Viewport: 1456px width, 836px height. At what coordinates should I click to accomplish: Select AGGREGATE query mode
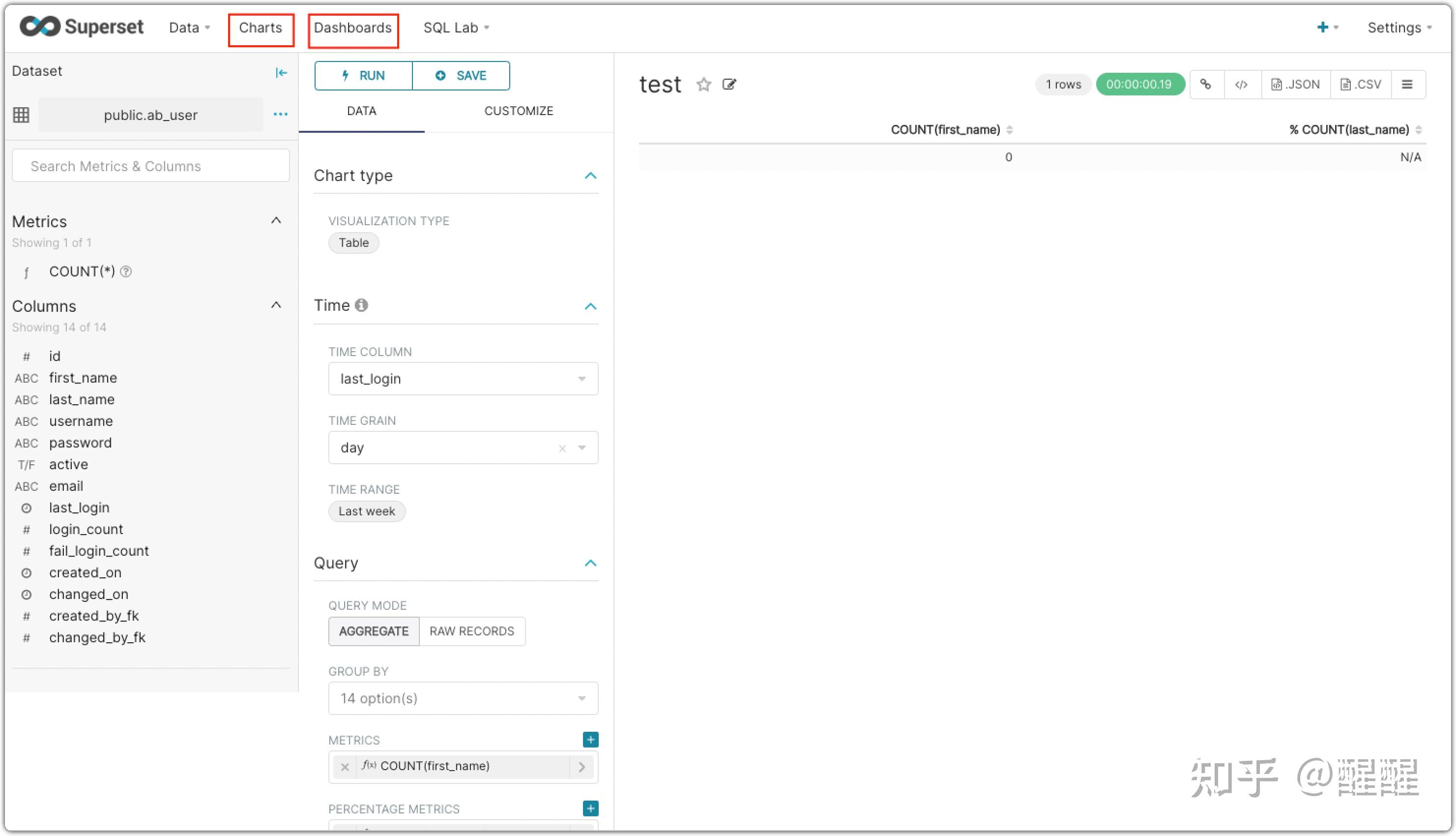click(374, 631)
